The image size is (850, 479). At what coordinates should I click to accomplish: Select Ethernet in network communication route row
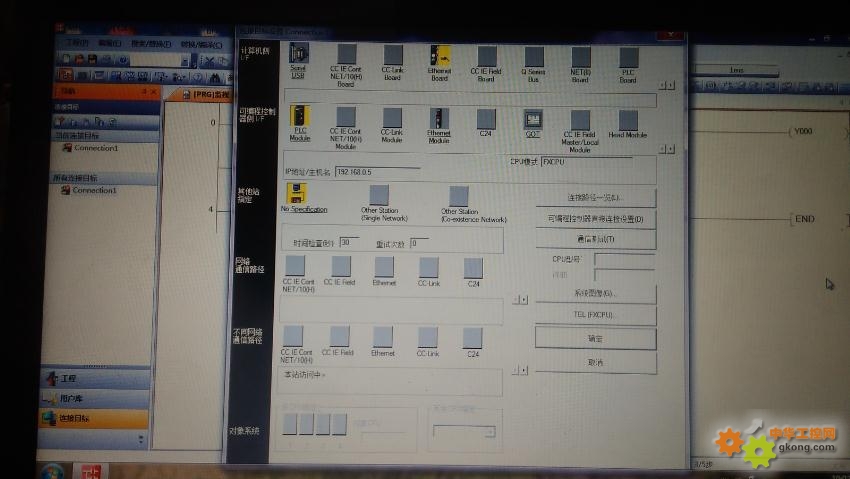click(x=384, y=267)
